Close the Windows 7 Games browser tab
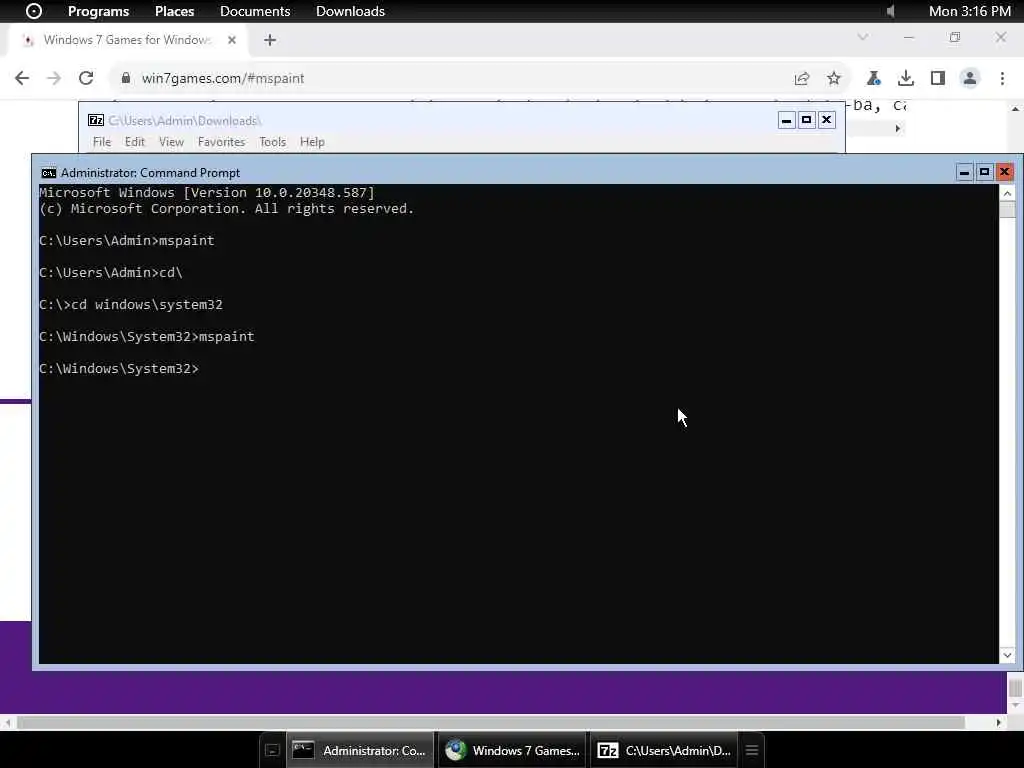This screenshot has width=1024, height=768. (x=232, y=40)
